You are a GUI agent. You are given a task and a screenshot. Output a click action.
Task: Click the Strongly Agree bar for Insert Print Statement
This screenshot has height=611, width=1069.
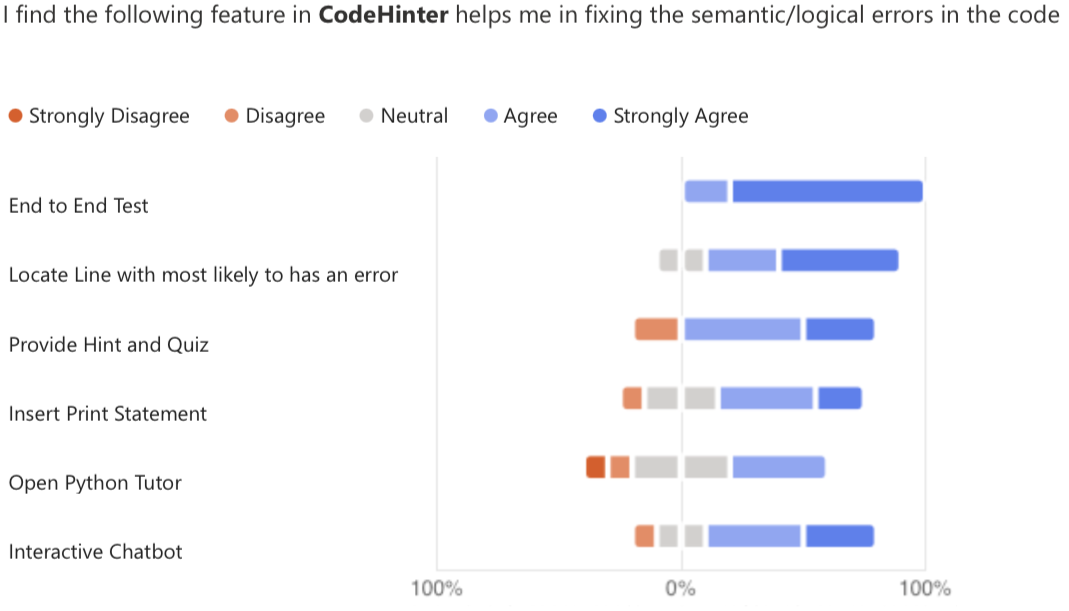(x=840, y=398)
